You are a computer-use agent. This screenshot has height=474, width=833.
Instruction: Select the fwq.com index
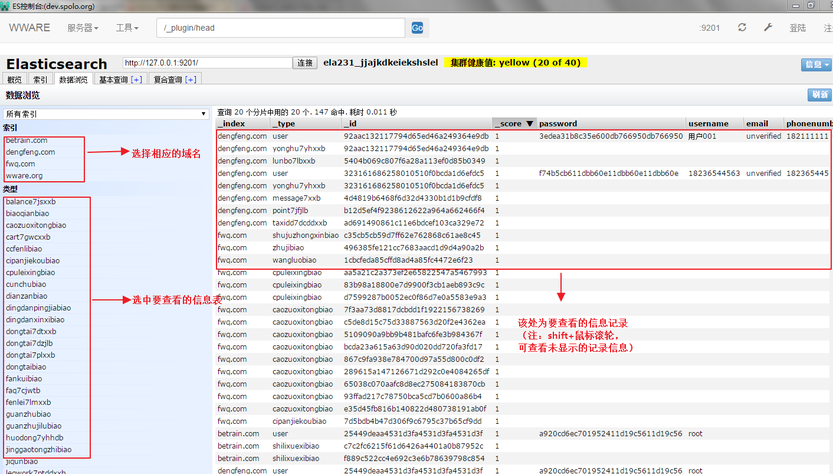point(20,164)
